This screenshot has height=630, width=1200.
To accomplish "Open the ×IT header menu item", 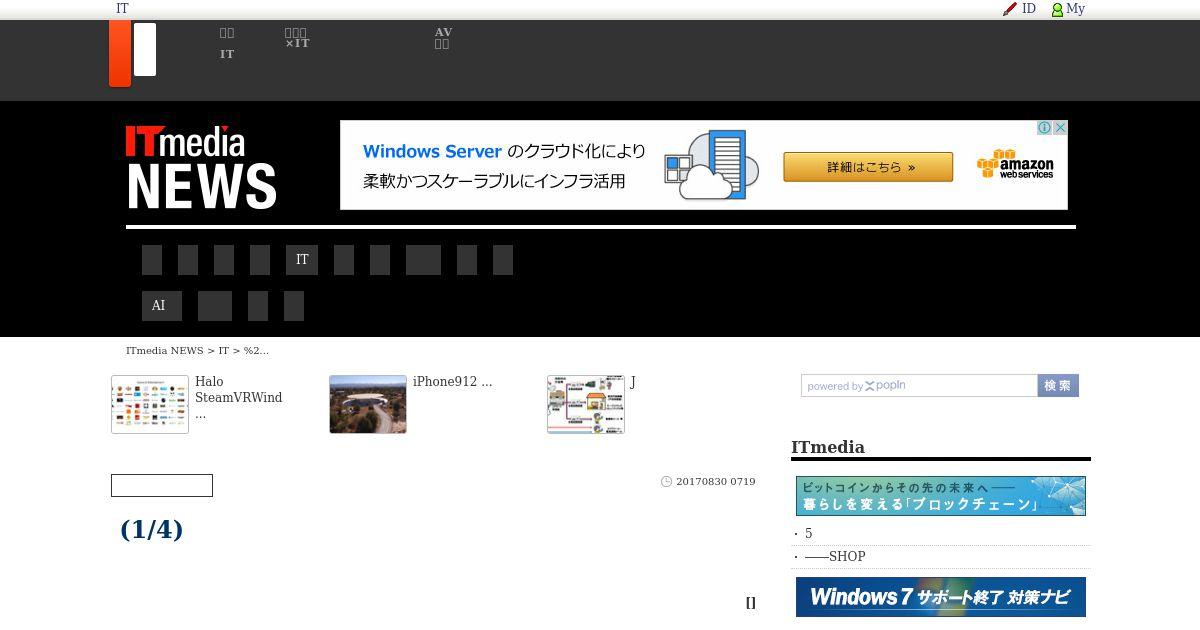I will 297,38.
